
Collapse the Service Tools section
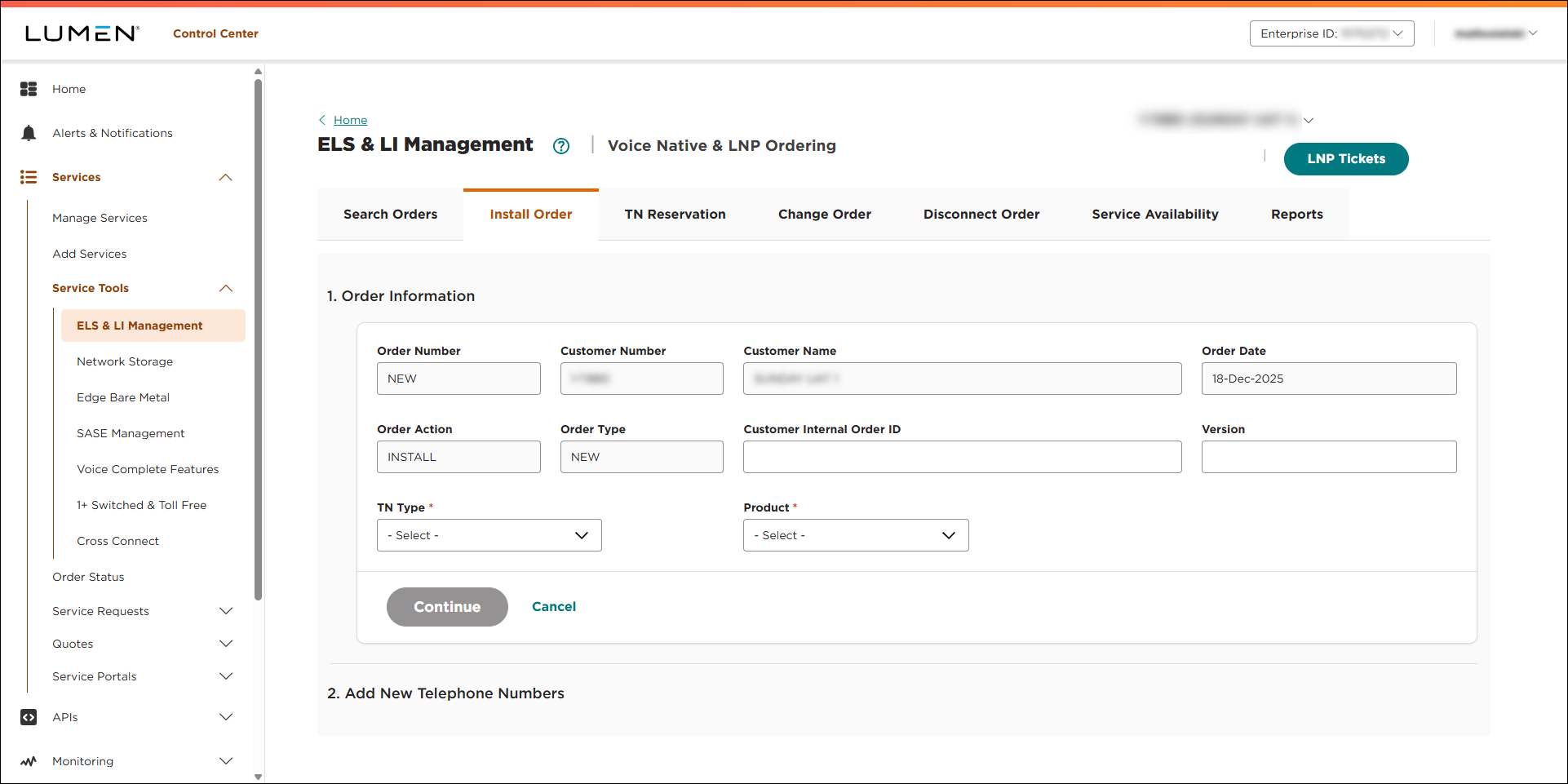(x=226, y=288)
